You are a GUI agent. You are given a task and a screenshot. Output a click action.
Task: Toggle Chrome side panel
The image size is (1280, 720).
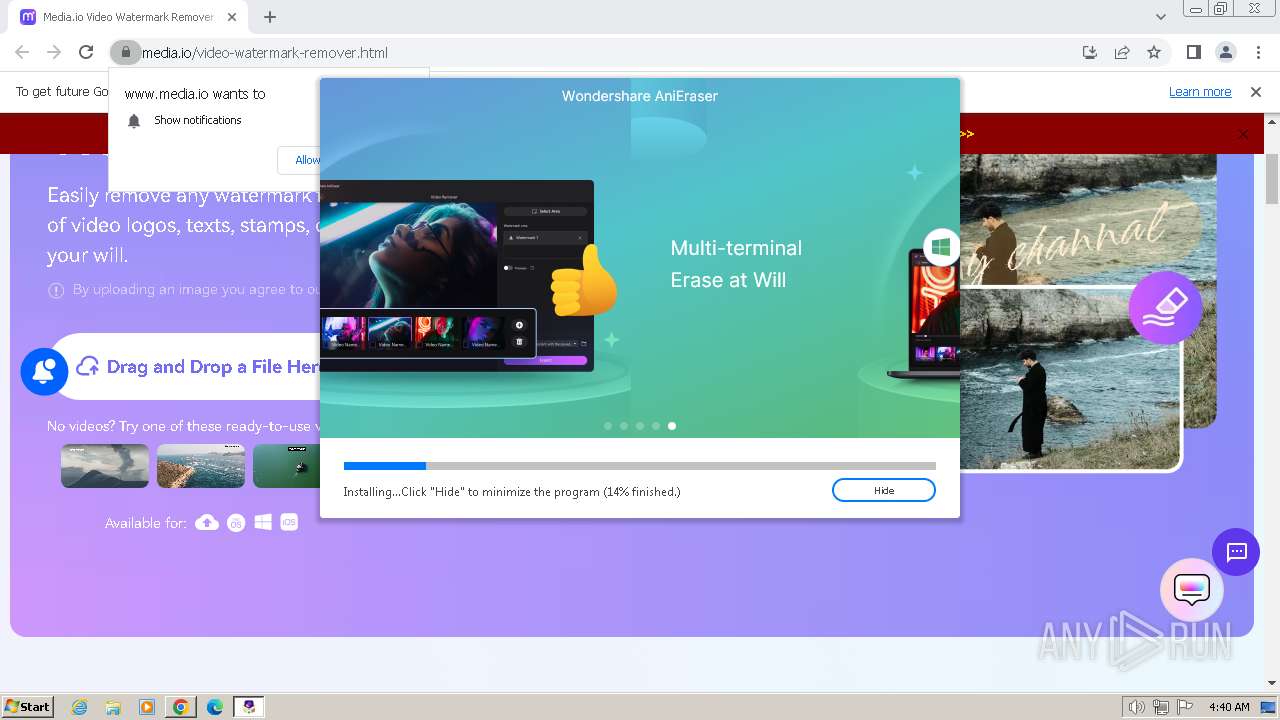click(1193, 52)
